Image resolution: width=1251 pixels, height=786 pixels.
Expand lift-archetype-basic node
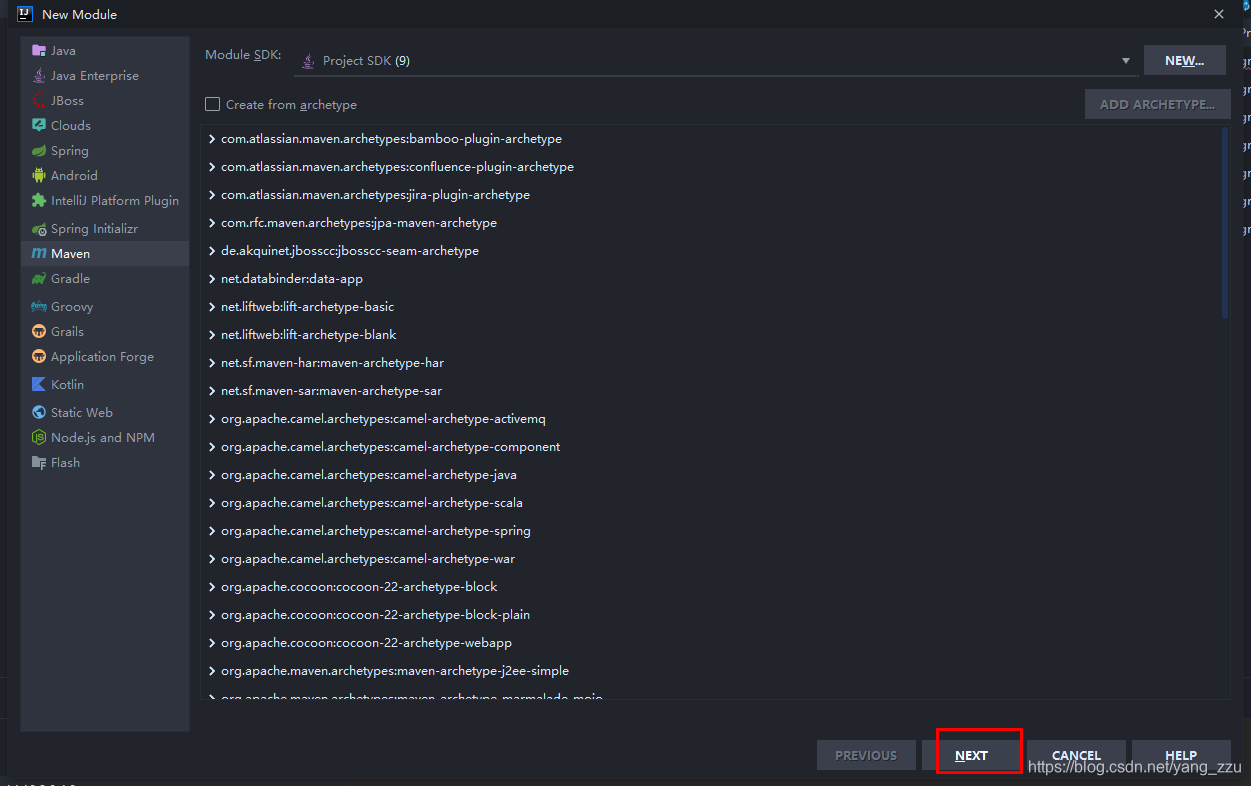click(212, 307)
